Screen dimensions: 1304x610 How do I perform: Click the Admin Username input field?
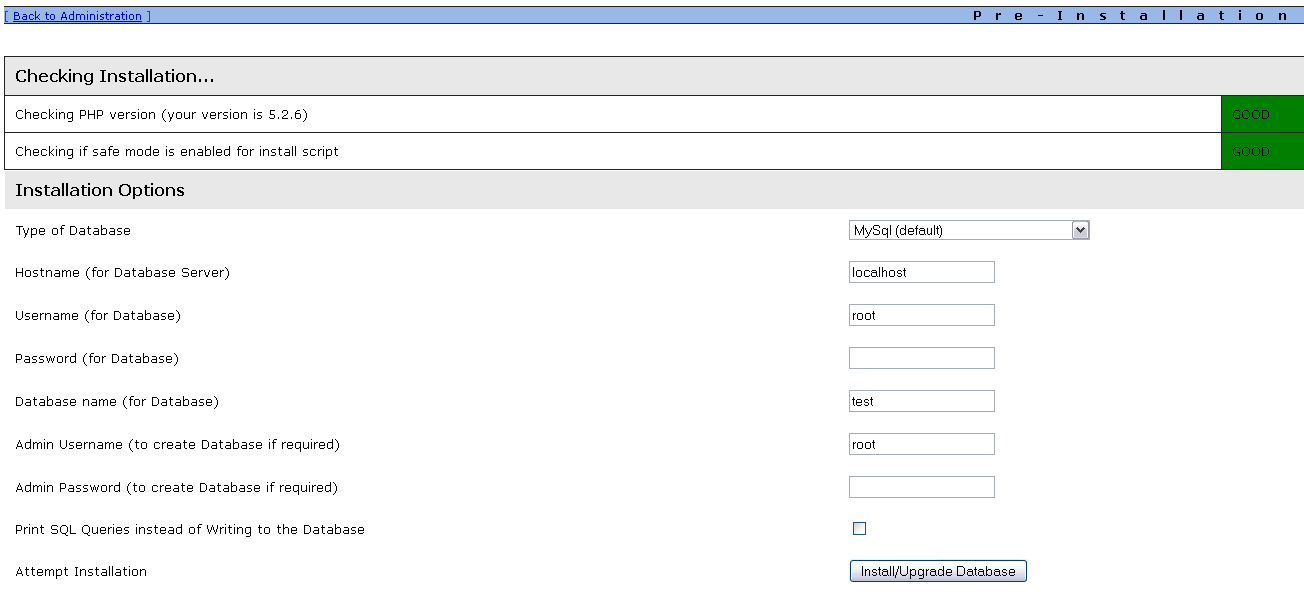click(x=921, y=444)
